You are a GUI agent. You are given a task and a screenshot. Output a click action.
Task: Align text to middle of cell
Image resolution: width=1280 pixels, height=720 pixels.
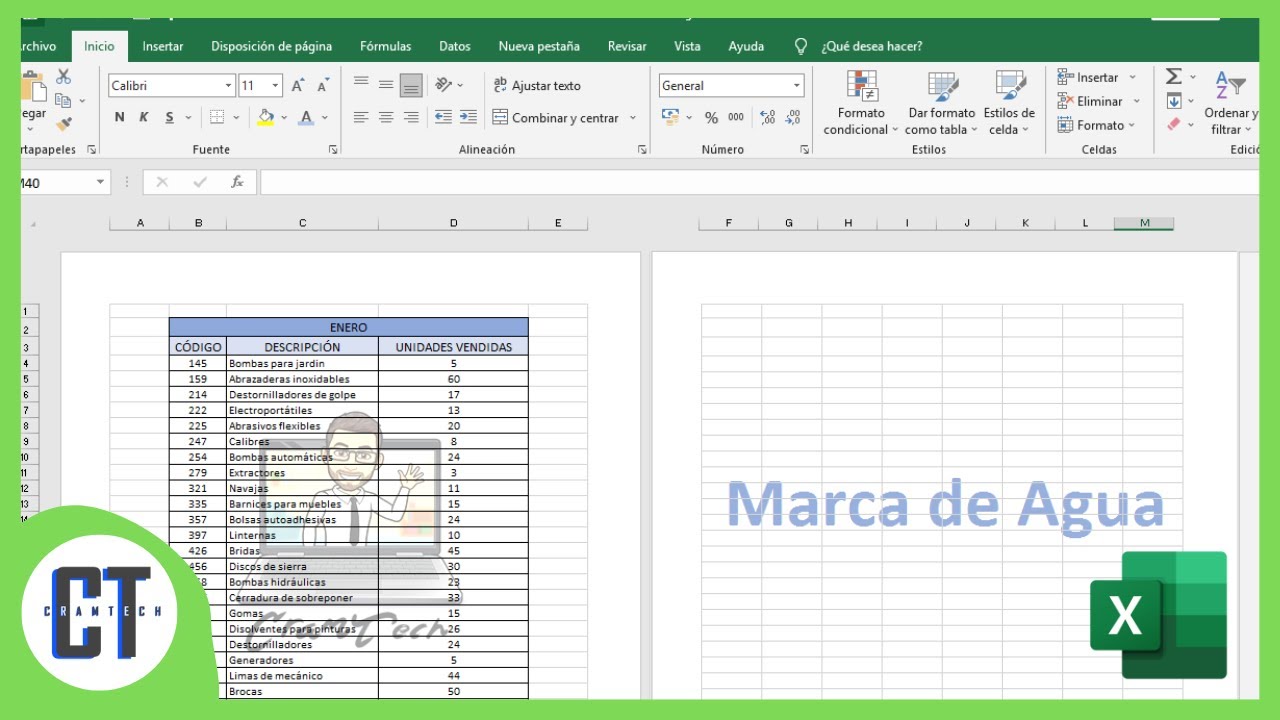click(x=386, y=86)
